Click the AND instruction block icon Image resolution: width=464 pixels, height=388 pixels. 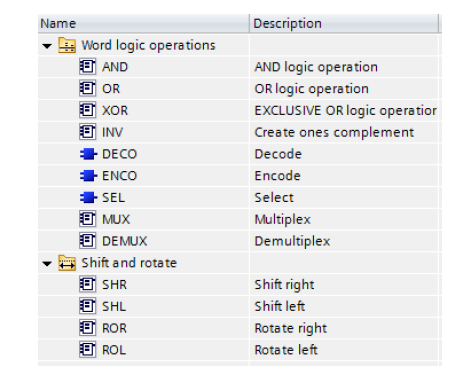pos(88,67)
